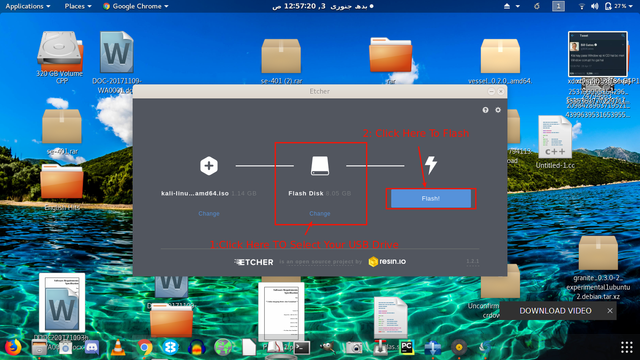Select Untitled-1.cc file on desktop
The height and width of the screenshot is (360, 640).
click(x=555, y=142)
